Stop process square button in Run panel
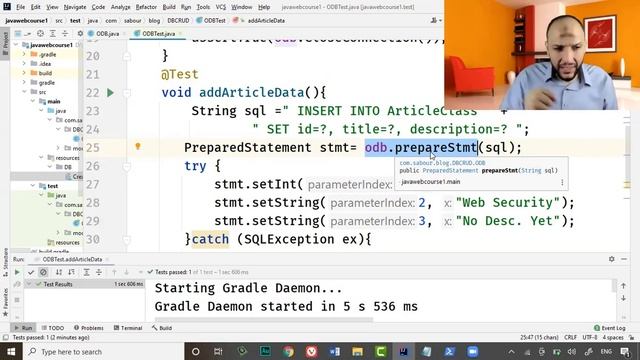This screenshot has height=360, width=640. coord(17,300)
